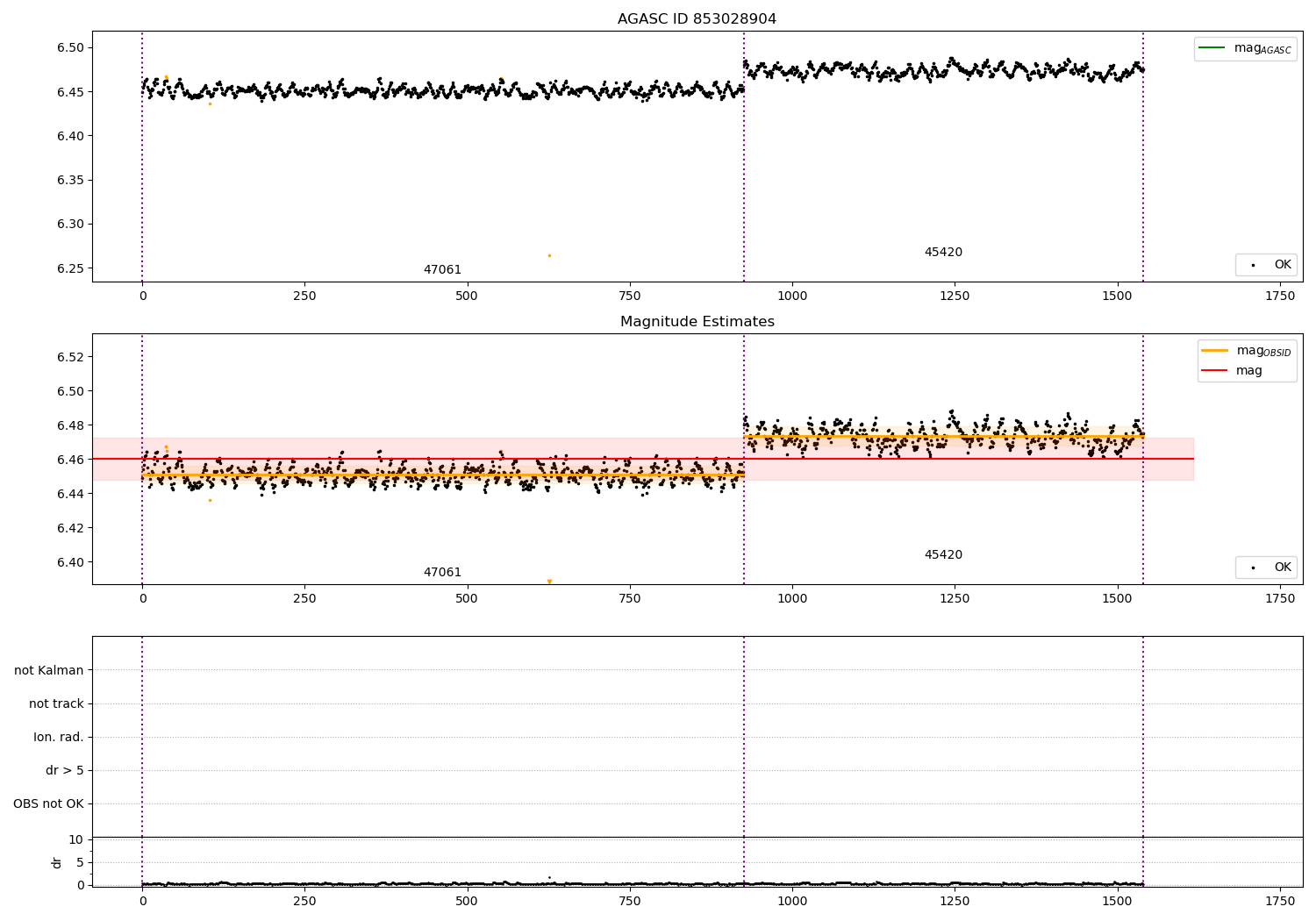Click the orange outlier point near 6.26

[x=549, y=256]
